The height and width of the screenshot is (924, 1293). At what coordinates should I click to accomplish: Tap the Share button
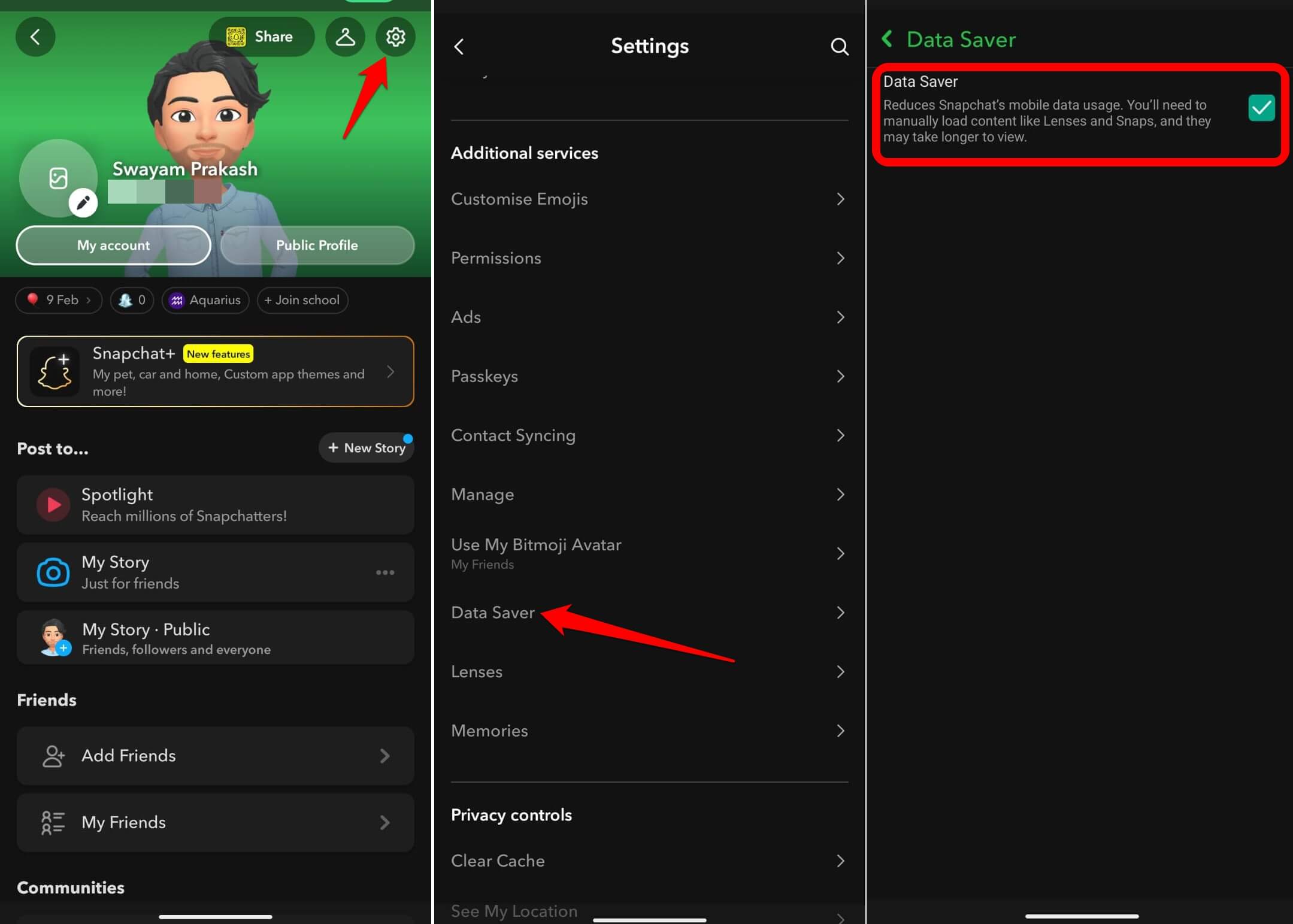tap(262, 37)
